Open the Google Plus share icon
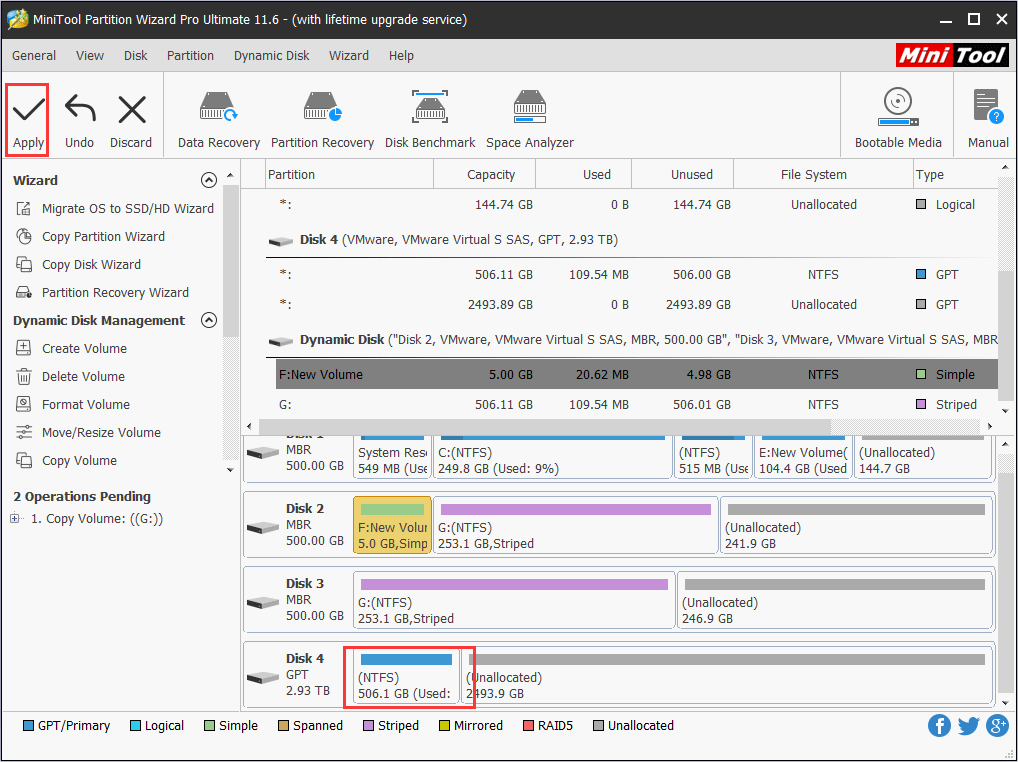The image size is (1018, 762). pyautogui.click(x=997, y=726)
